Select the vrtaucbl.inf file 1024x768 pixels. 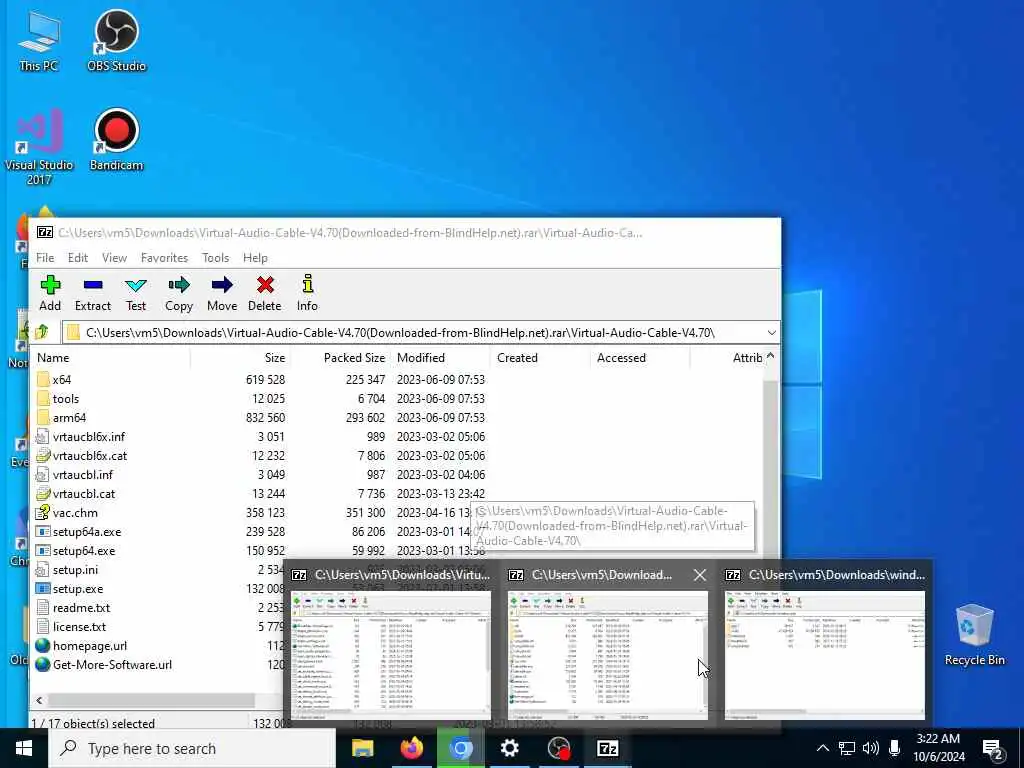(82, 474)
